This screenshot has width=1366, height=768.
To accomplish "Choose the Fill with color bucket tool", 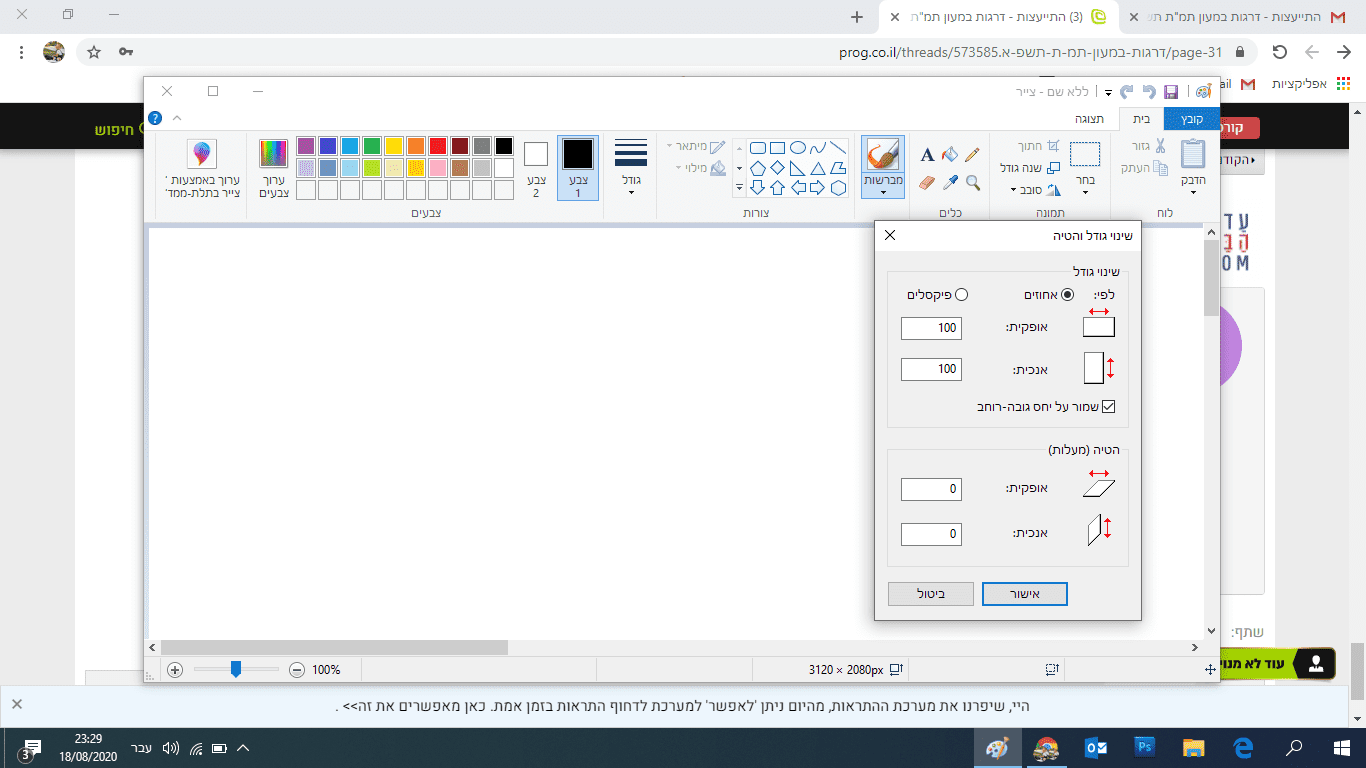I will 949,154.
